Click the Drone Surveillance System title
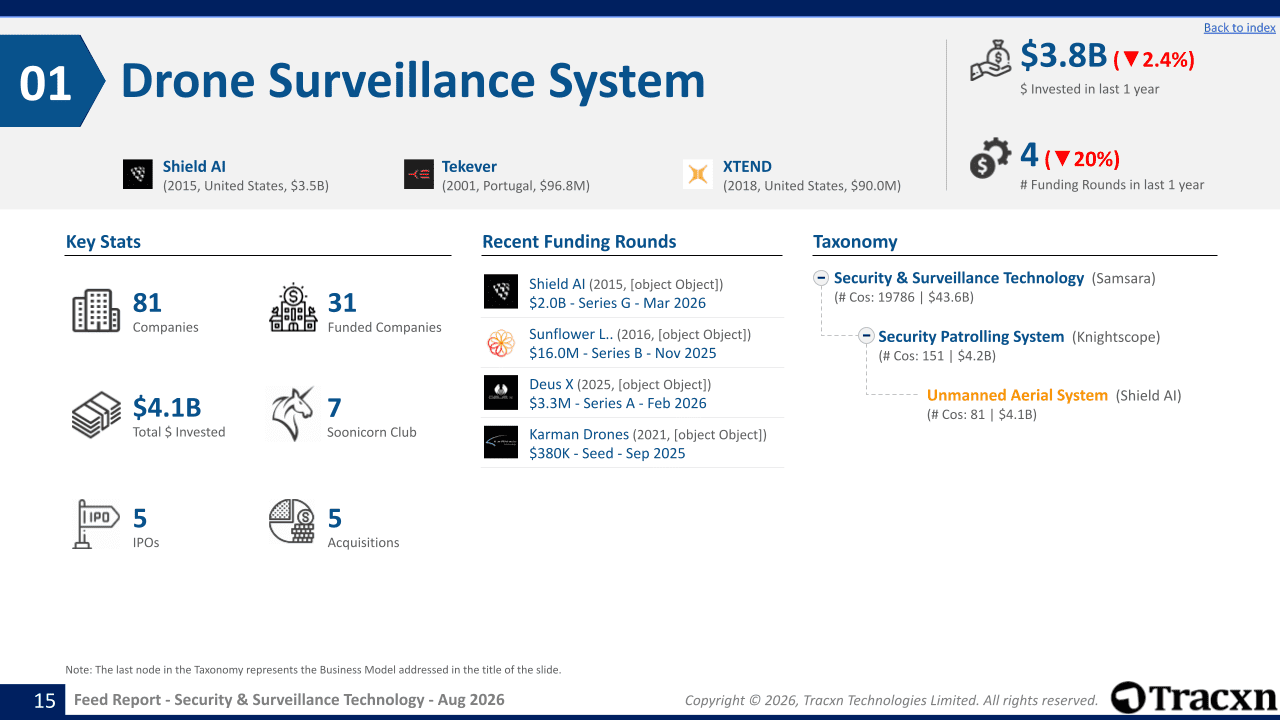 tap(413, 81)
